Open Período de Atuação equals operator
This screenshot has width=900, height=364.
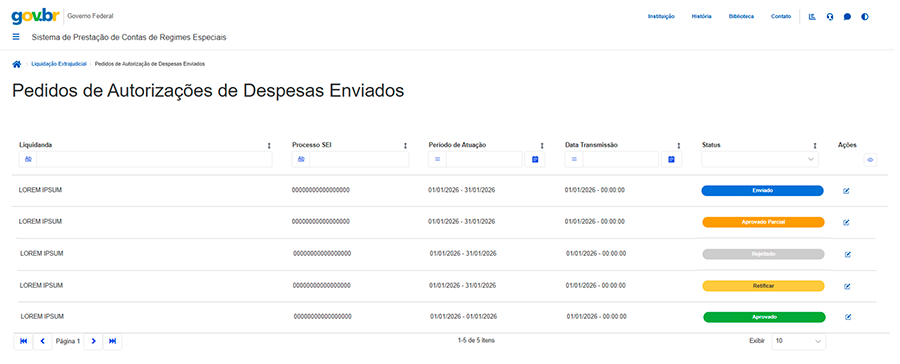click(437, 159)
